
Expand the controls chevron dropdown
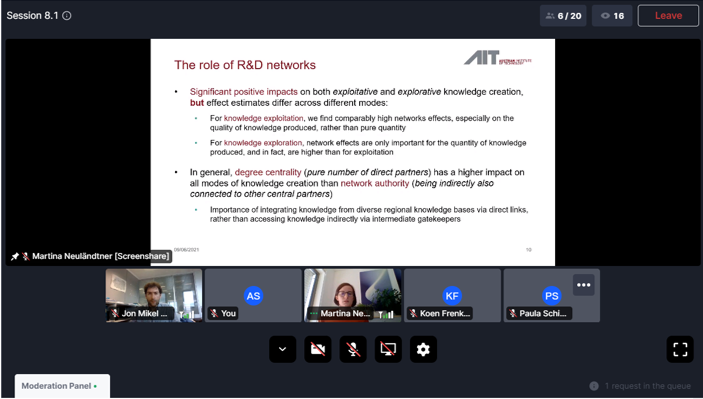pos(282,349)
